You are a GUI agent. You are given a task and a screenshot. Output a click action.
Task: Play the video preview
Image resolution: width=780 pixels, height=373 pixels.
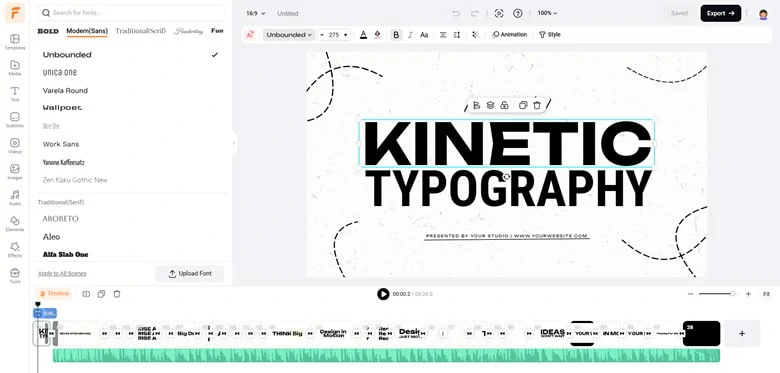383,294
